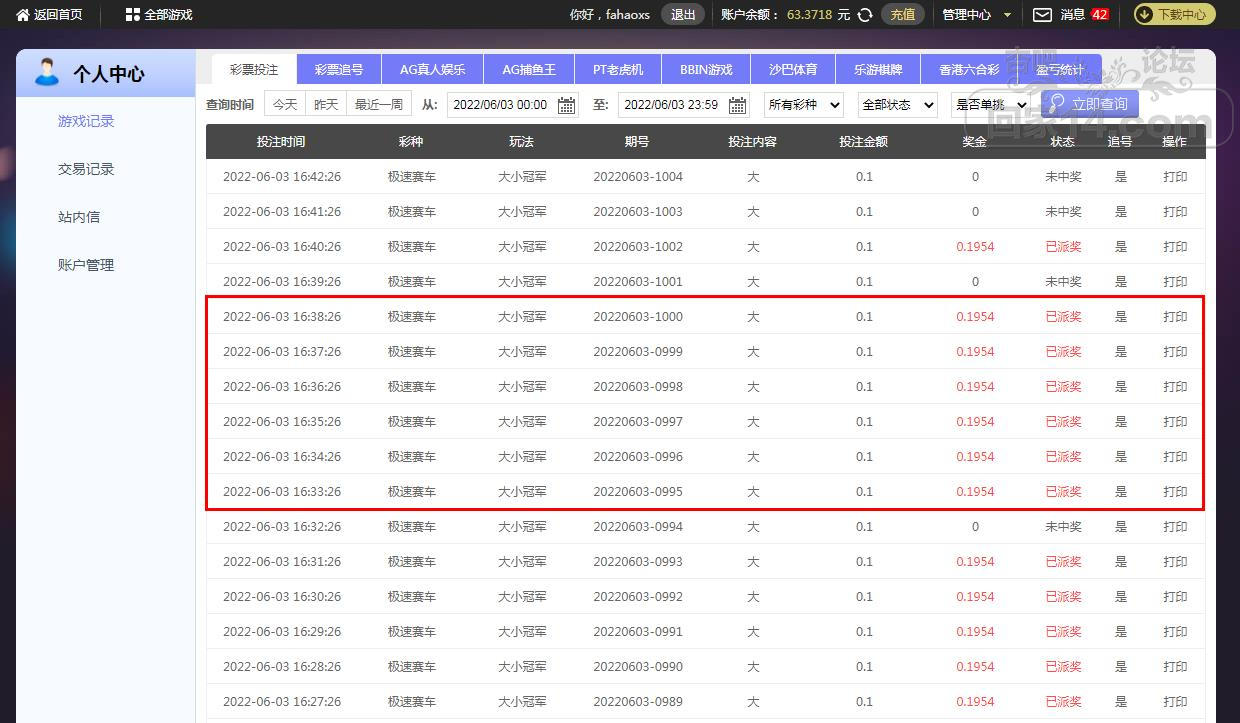
Task: Open the 消息 envelope icon
Action: [x=1042, y=15]
